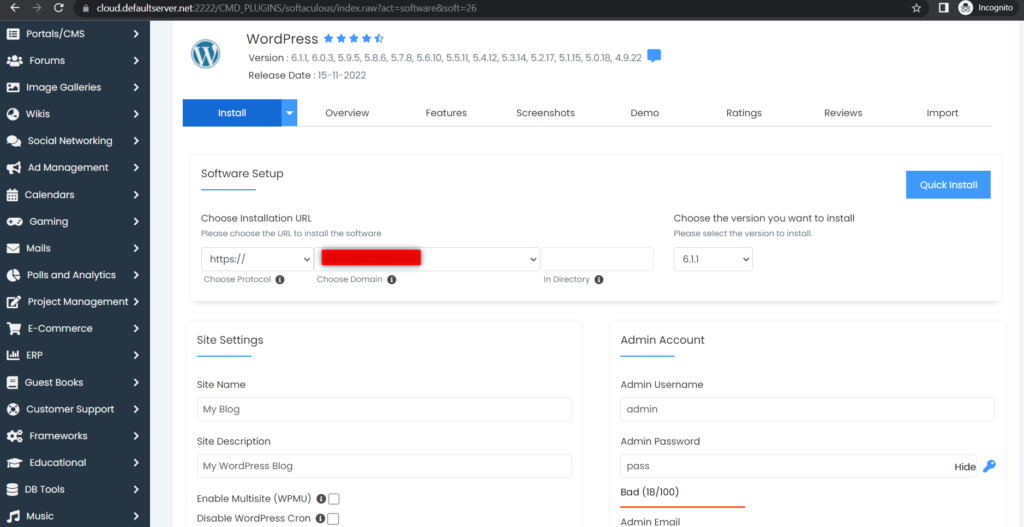Click the Forums people icon
The image size is (1024, 527).
coord(14,61)
